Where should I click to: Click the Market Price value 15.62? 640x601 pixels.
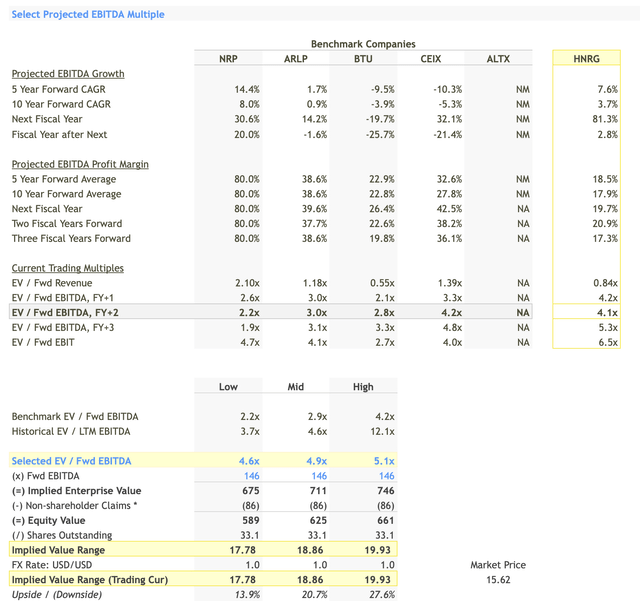point(498,580)
